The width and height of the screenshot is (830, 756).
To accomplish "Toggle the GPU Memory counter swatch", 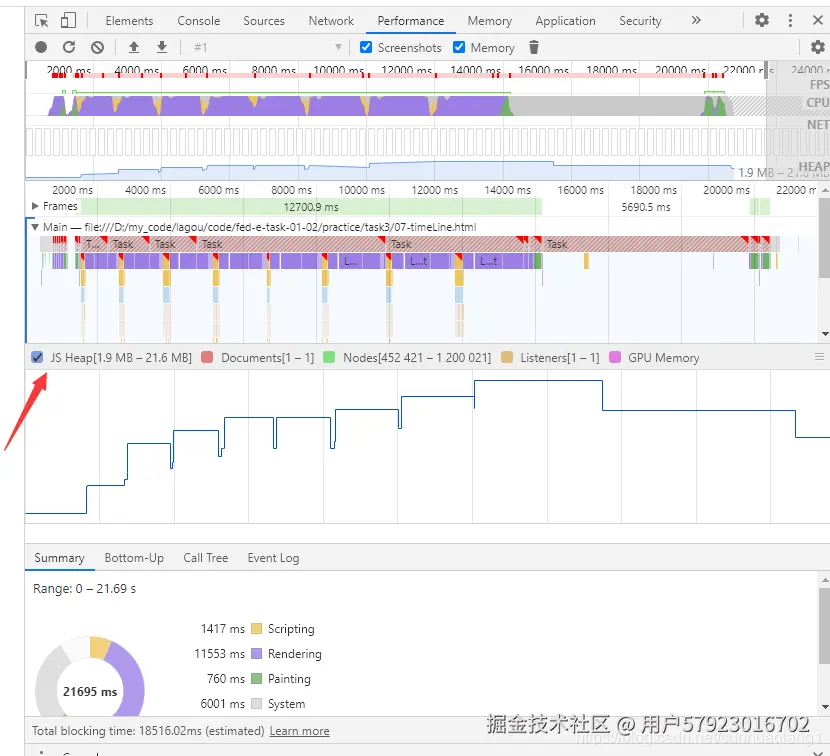I will pos(615,357).
